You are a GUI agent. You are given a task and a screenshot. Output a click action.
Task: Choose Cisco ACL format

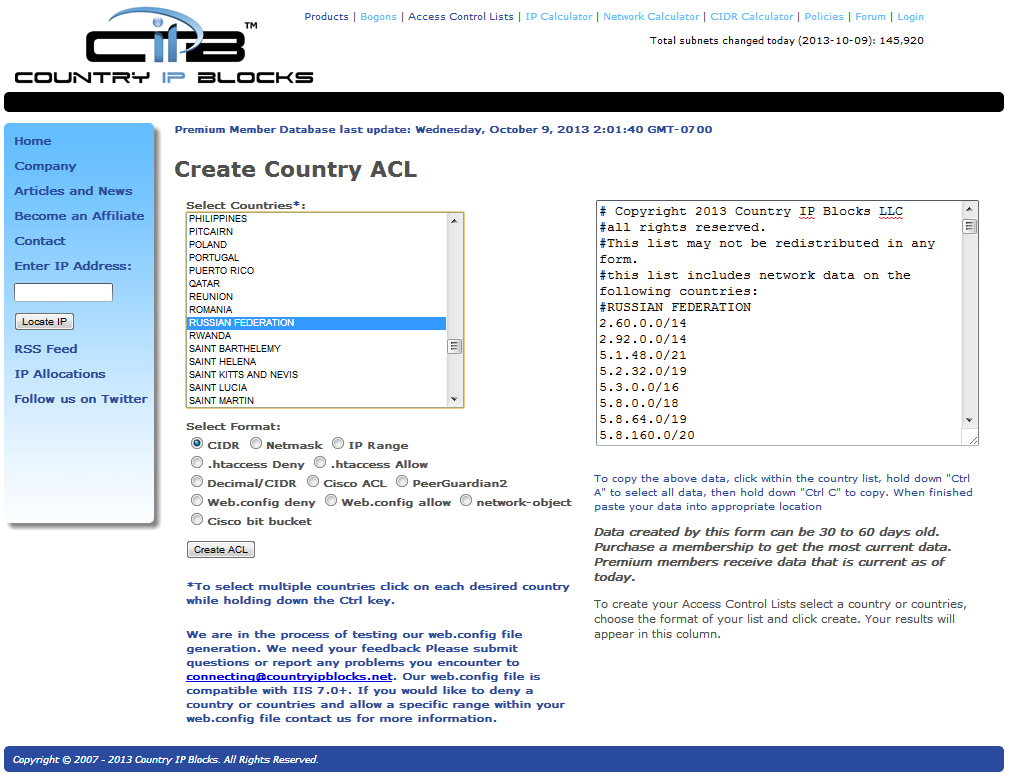[x=313, y=481]
